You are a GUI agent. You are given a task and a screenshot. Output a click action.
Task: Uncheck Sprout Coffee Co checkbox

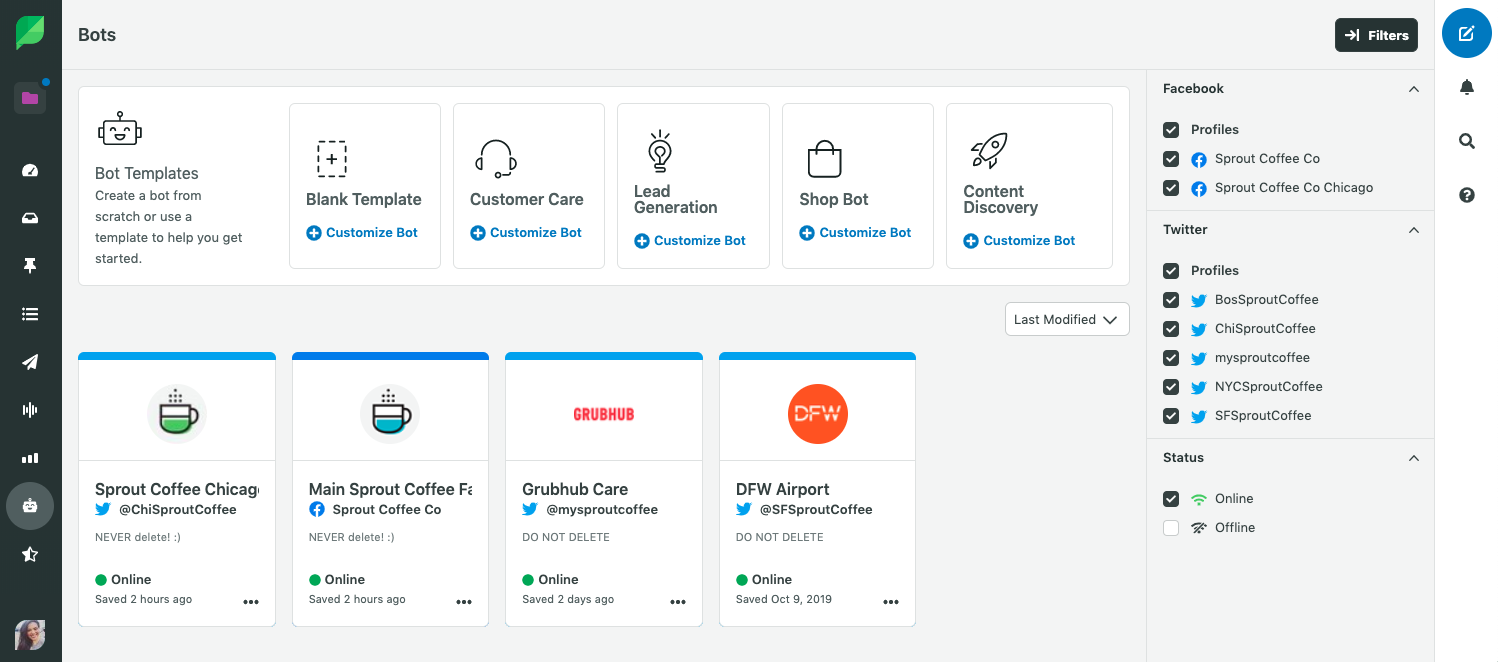(1171, 159)
